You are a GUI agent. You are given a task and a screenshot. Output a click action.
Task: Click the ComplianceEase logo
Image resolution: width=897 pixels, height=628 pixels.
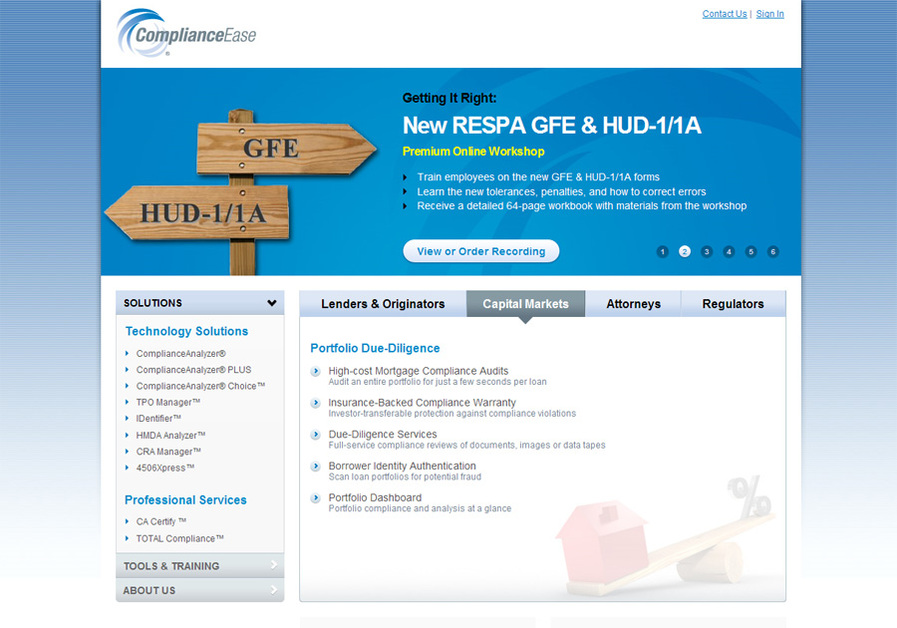tap(186, 33)
